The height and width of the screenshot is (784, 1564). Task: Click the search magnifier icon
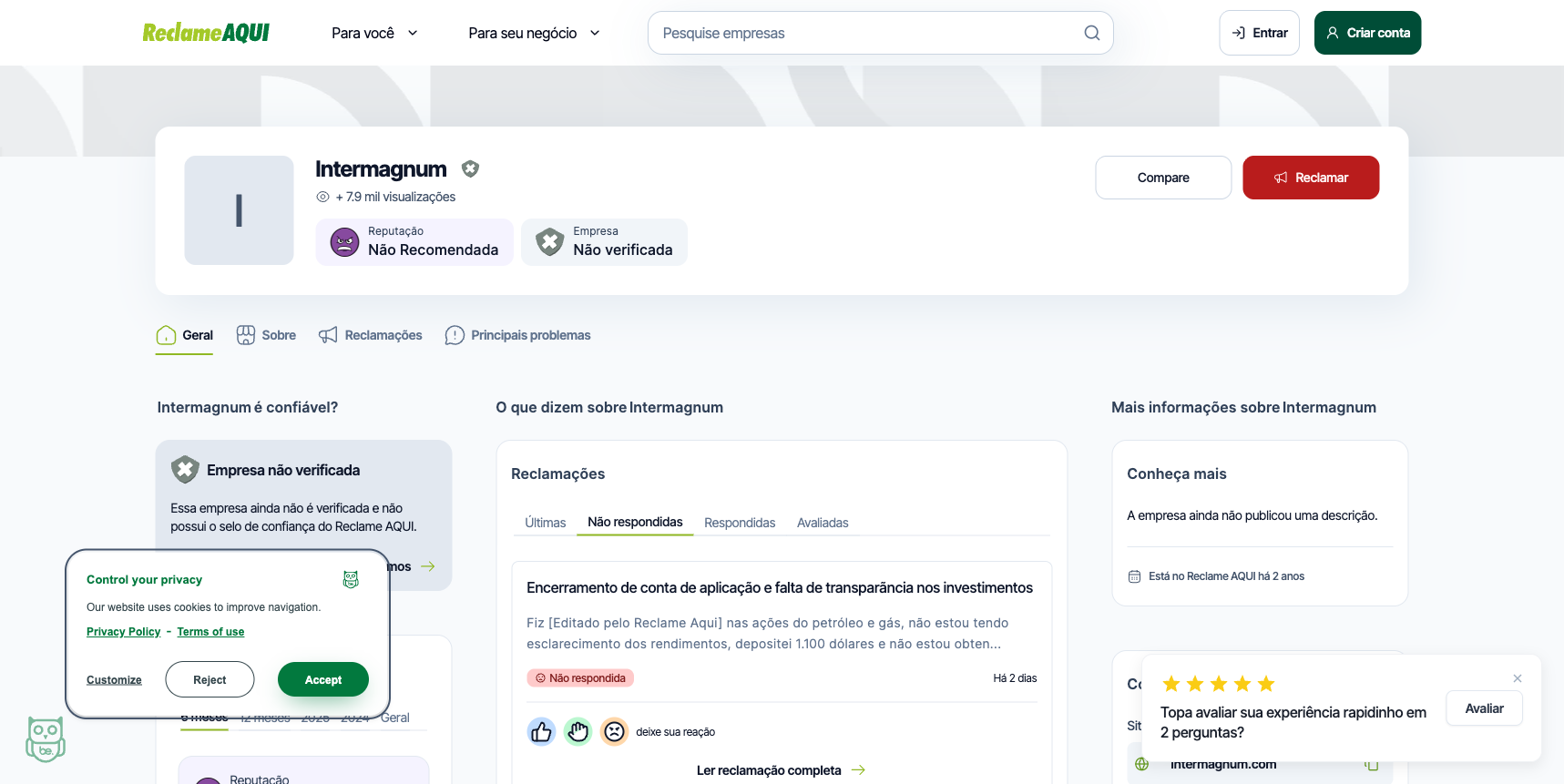click(x=1091, y=33)
